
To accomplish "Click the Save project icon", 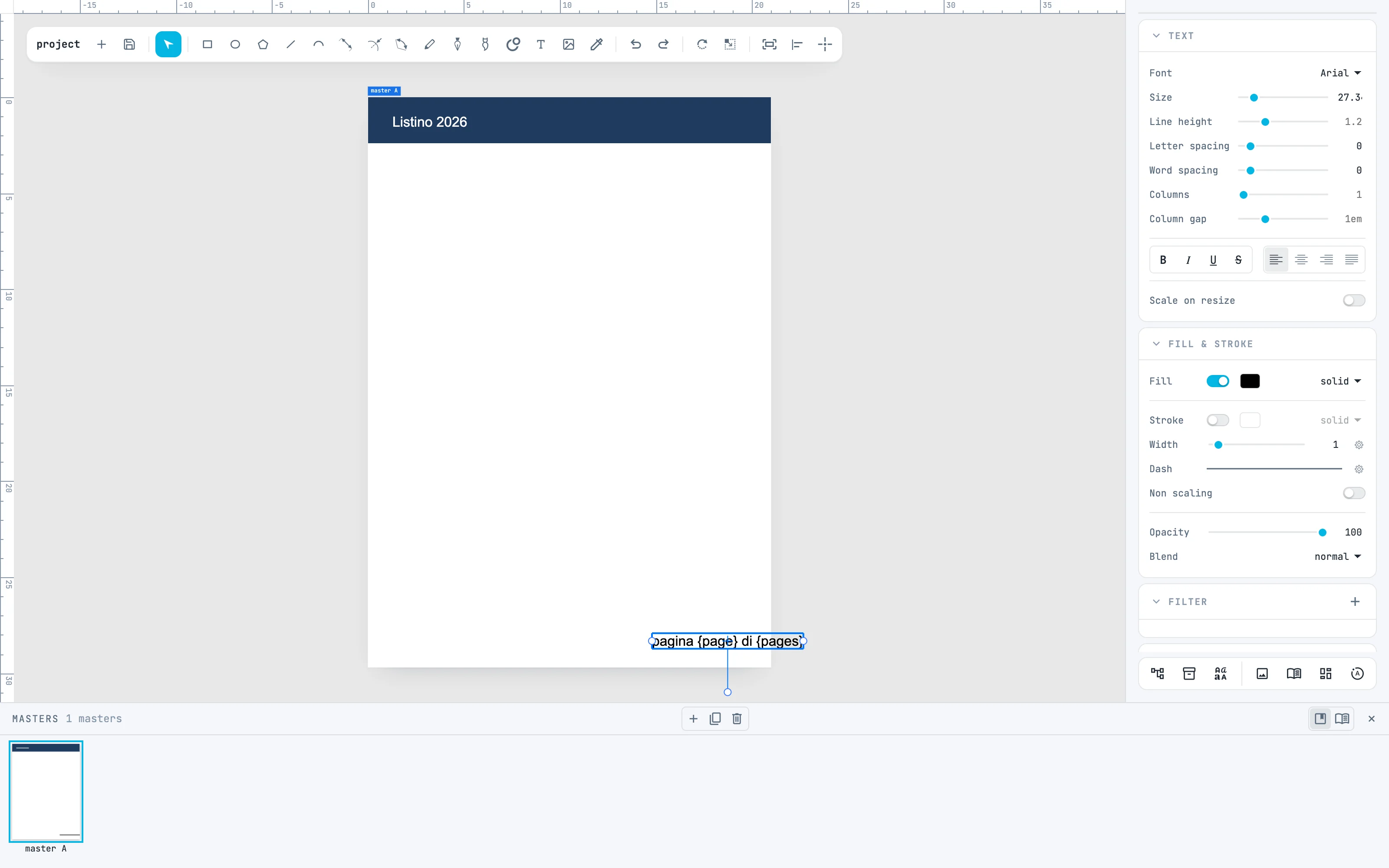I will [x=129, y=44].
